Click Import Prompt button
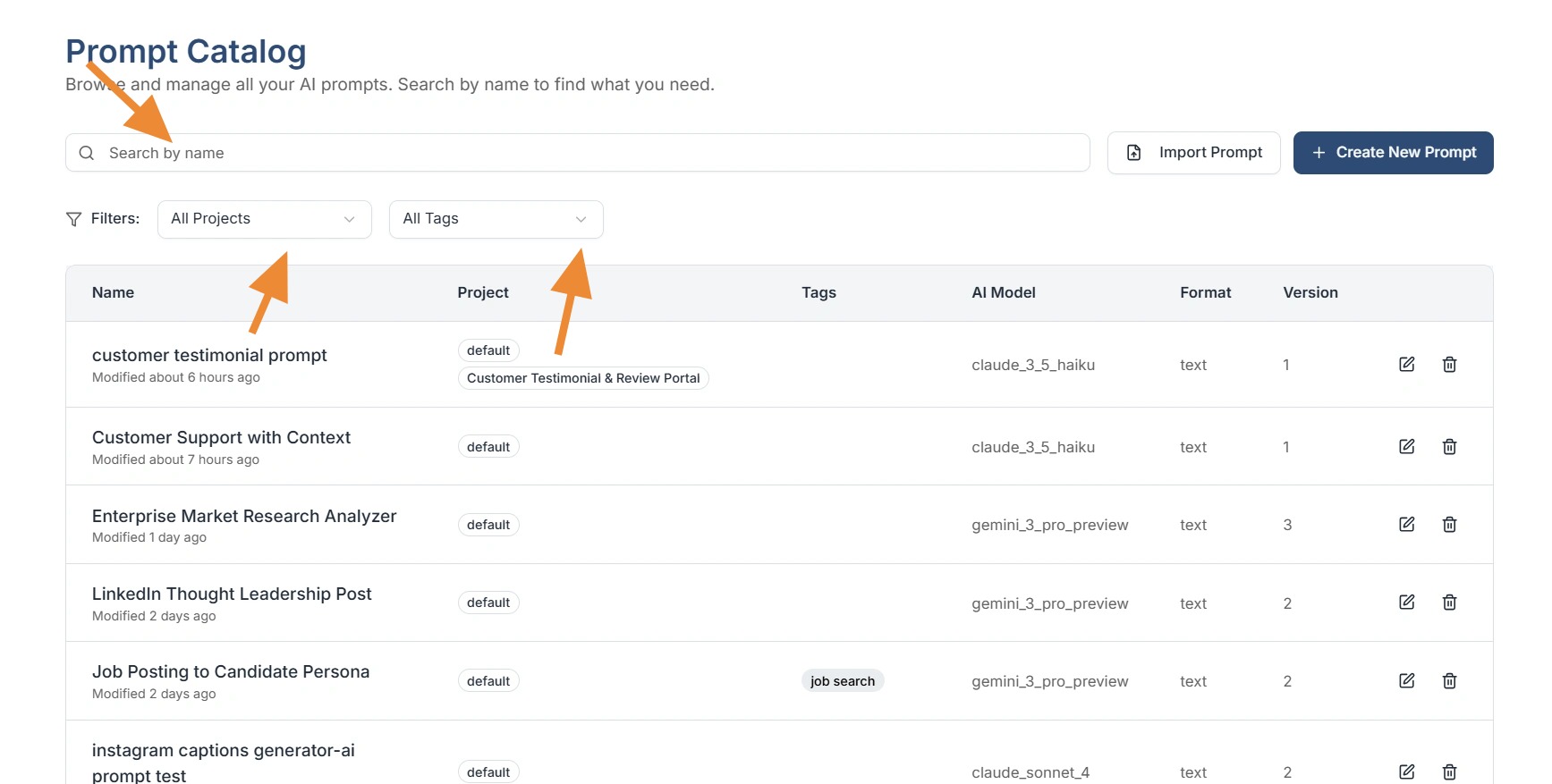Image resolution: width=1552 pixels, height=784 pixels. tap(1193, 153)
